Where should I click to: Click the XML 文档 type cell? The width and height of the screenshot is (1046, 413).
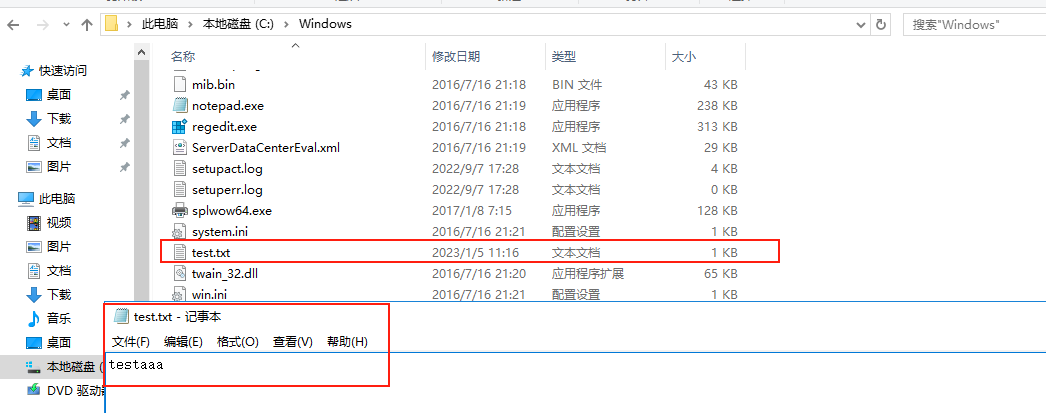pos(579,147)
